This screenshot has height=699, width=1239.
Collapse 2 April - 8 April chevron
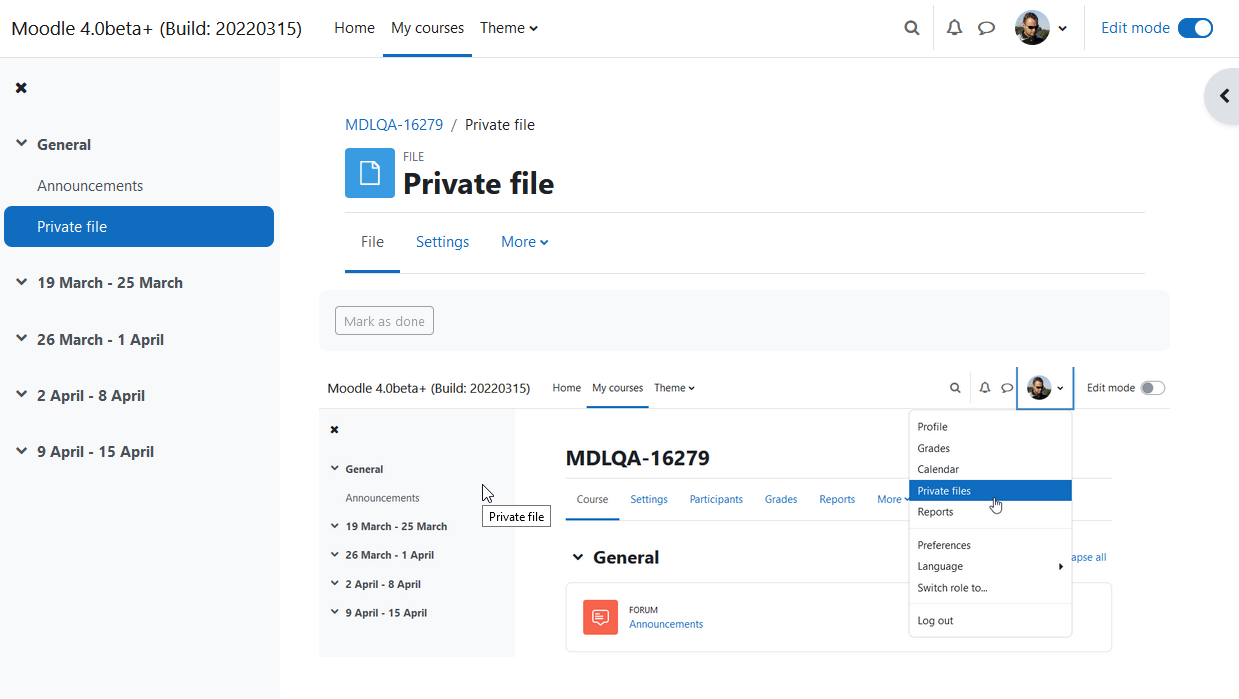click(x=21, y=395)
